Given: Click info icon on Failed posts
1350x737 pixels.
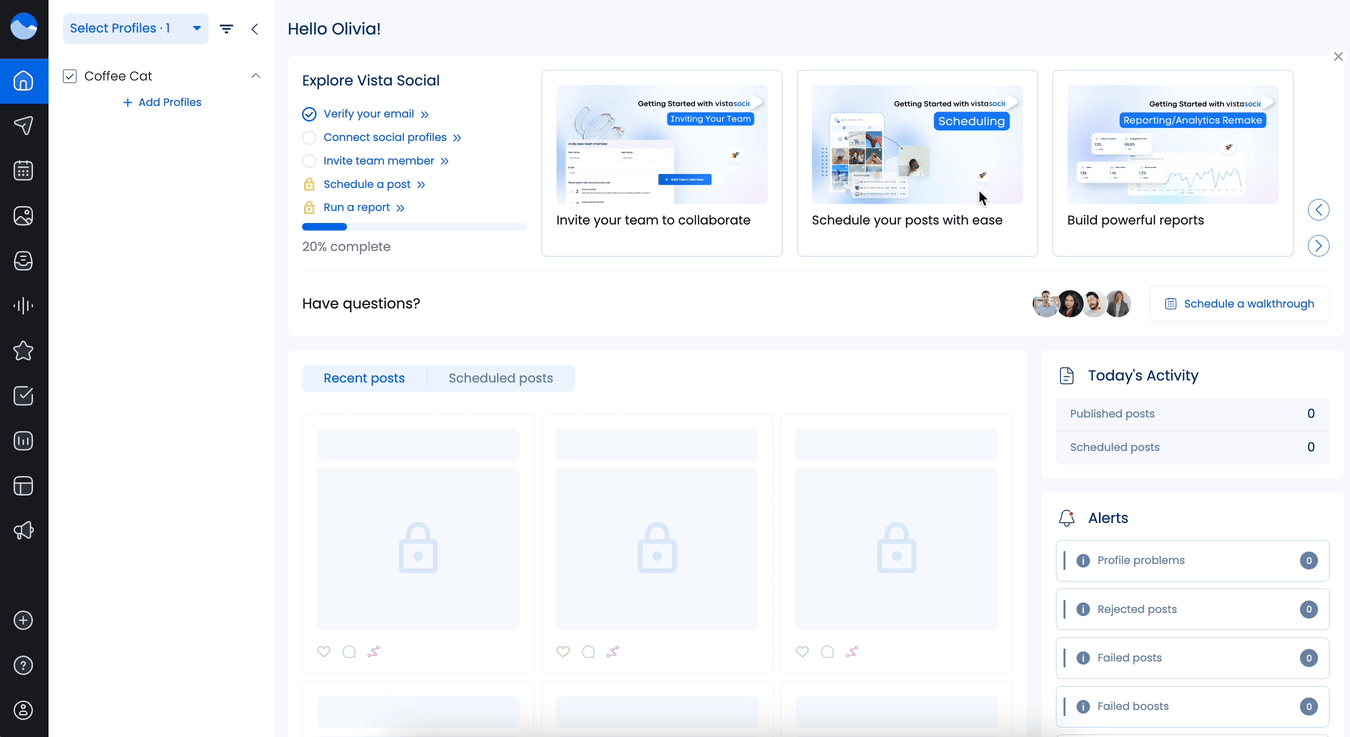Looking at the screenshot, I should point(1083,658).
